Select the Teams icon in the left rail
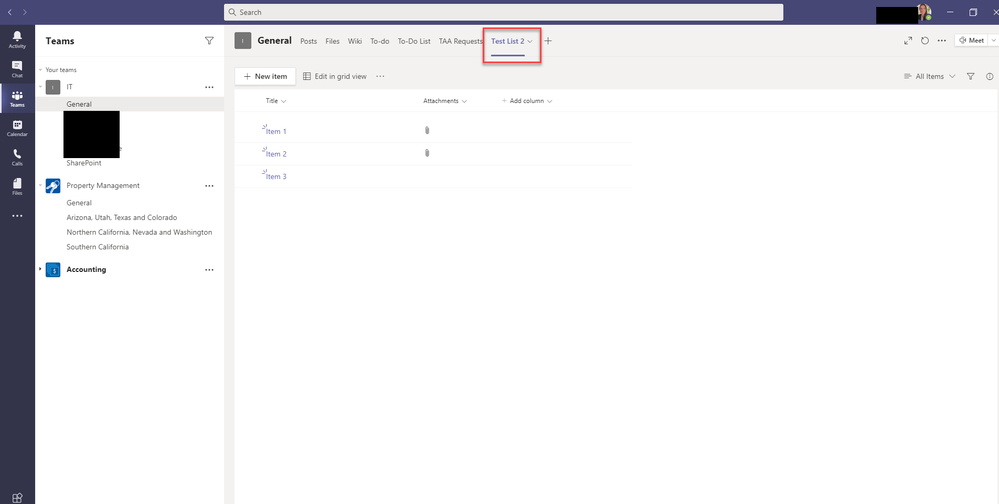Image resolution: width=999 pixels, height=504 pixels. pos(17,98)
